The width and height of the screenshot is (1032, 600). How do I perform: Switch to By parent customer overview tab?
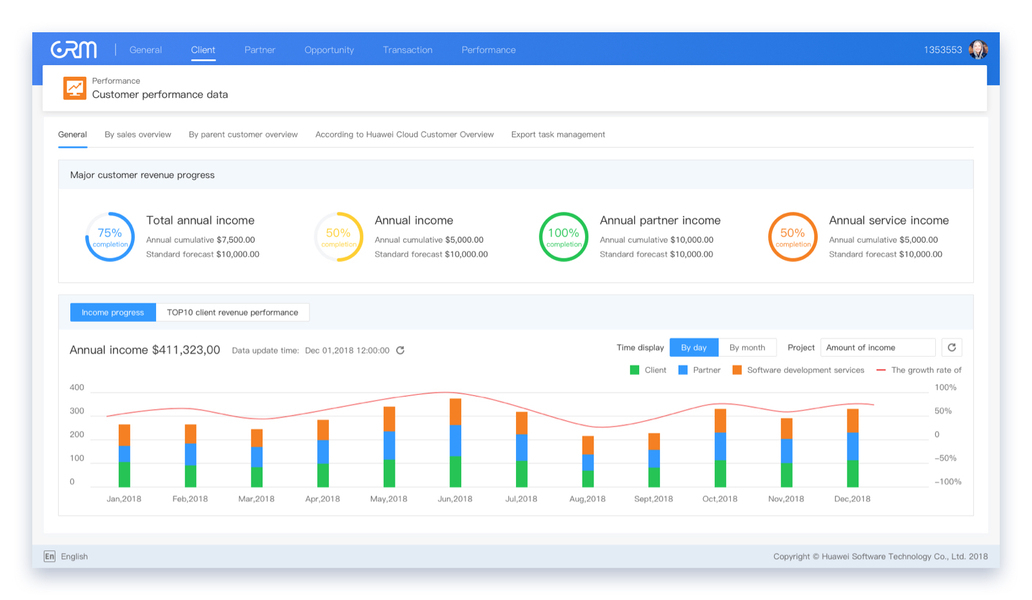(x=243, y=134)
